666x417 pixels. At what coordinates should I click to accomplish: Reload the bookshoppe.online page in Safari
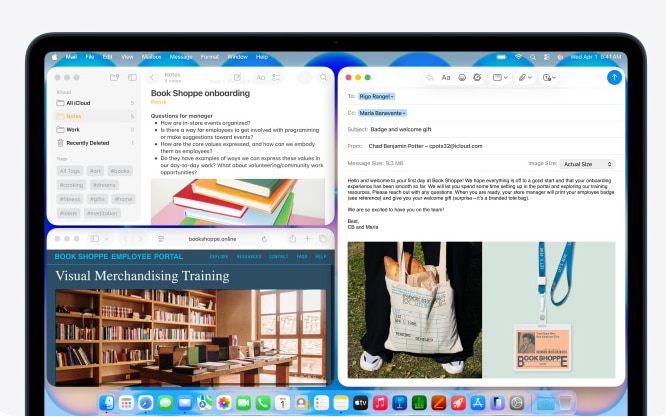[x=264, y=239]
